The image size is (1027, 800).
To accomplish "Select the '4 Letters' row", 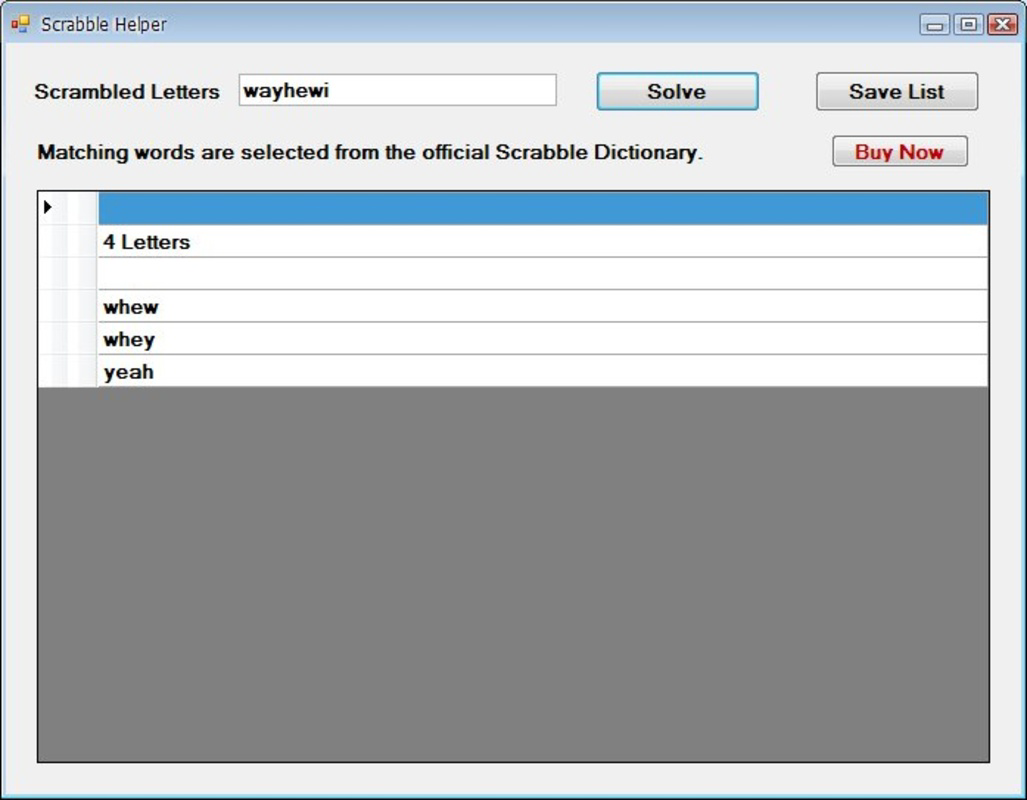I will 543,241.
